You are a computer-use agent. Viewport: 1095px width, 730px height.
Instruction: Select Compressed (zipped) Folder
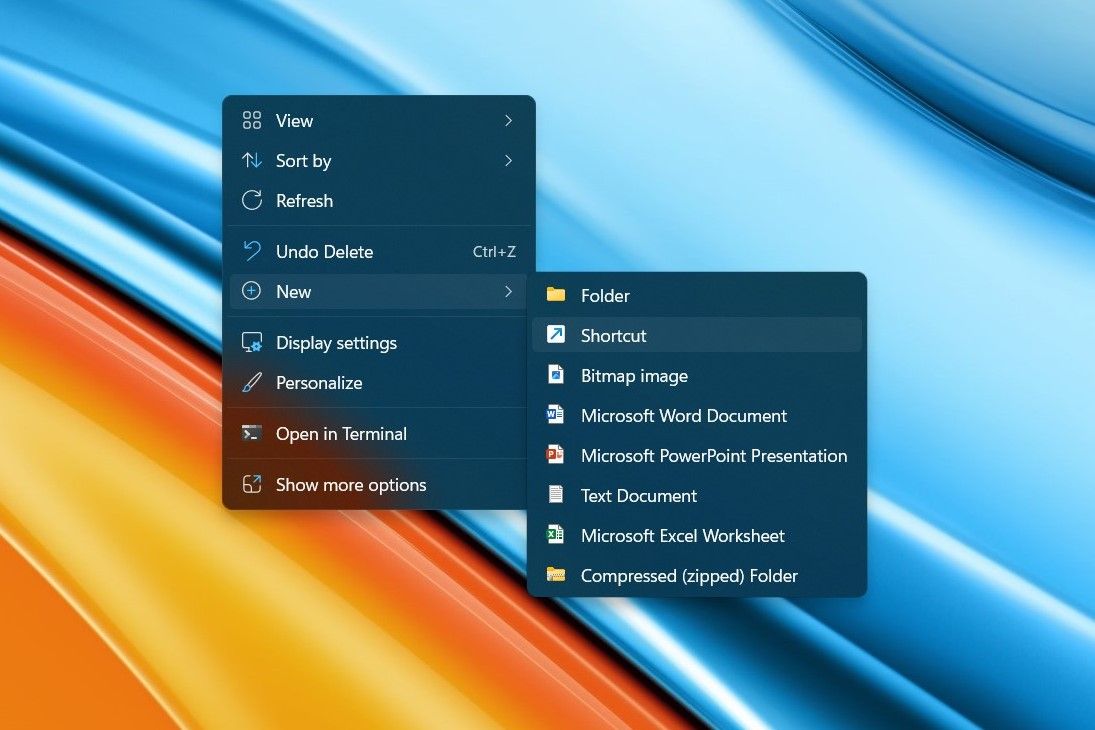click(x=697, y=575)
